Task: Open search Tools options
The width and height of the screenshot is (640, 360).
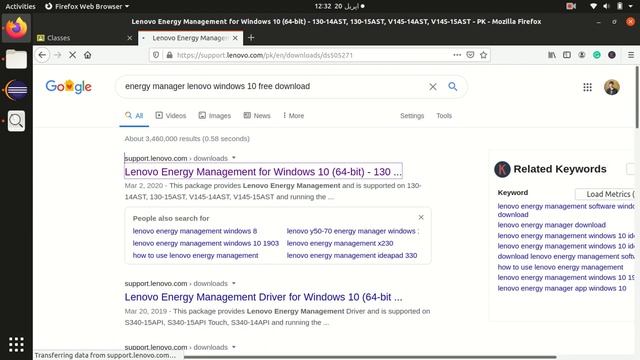Action: tap(444, 116)
